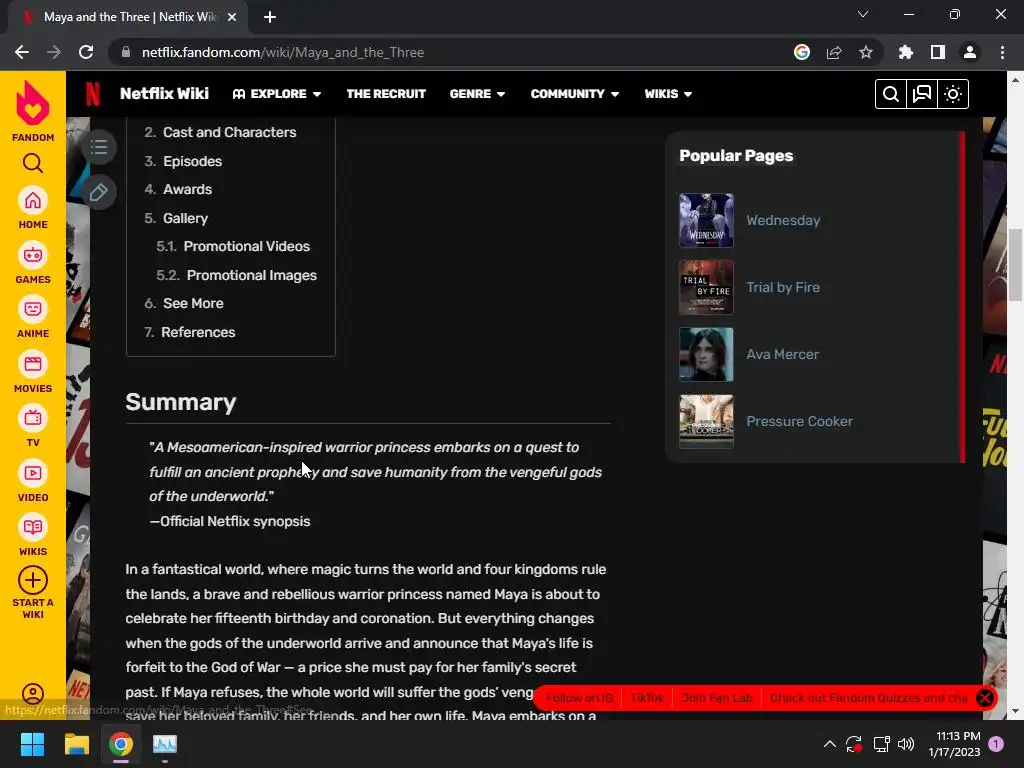The image size is (1024, 768).
Task: Open the Wednesday popular page link
Action: (783, 221)
